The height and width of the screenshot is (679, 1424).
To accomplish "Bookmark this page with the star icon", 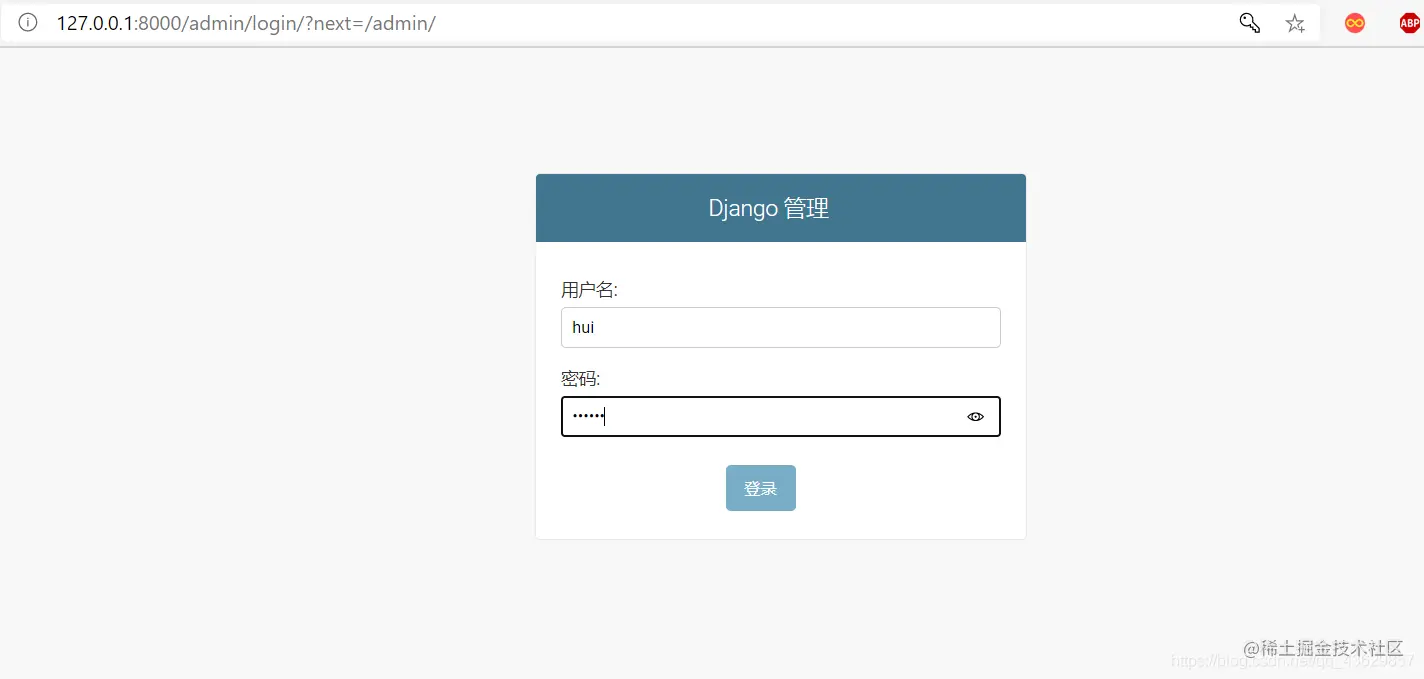I will pos(1295,23).
